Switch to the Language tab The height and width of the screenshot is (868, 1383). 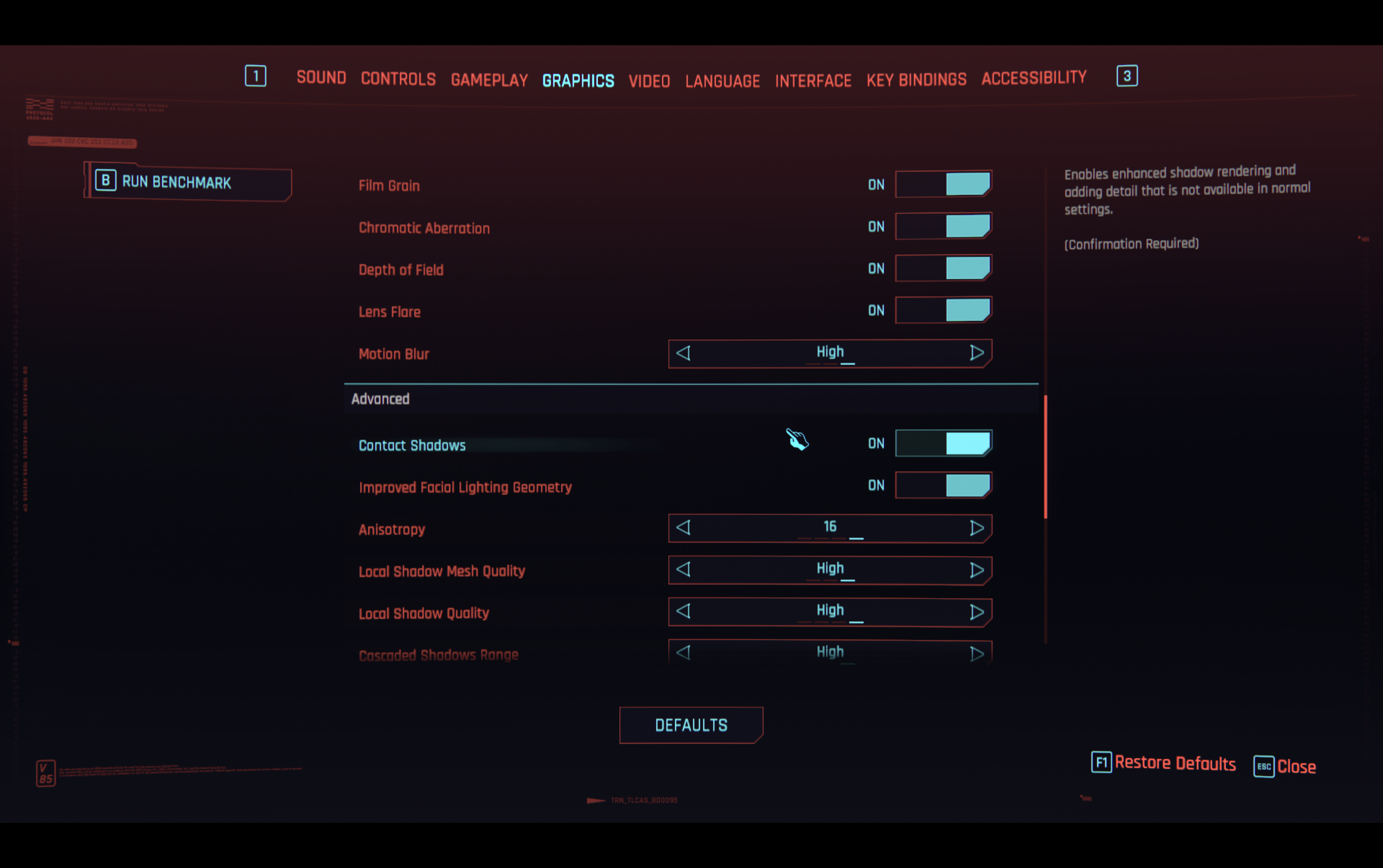722,81
